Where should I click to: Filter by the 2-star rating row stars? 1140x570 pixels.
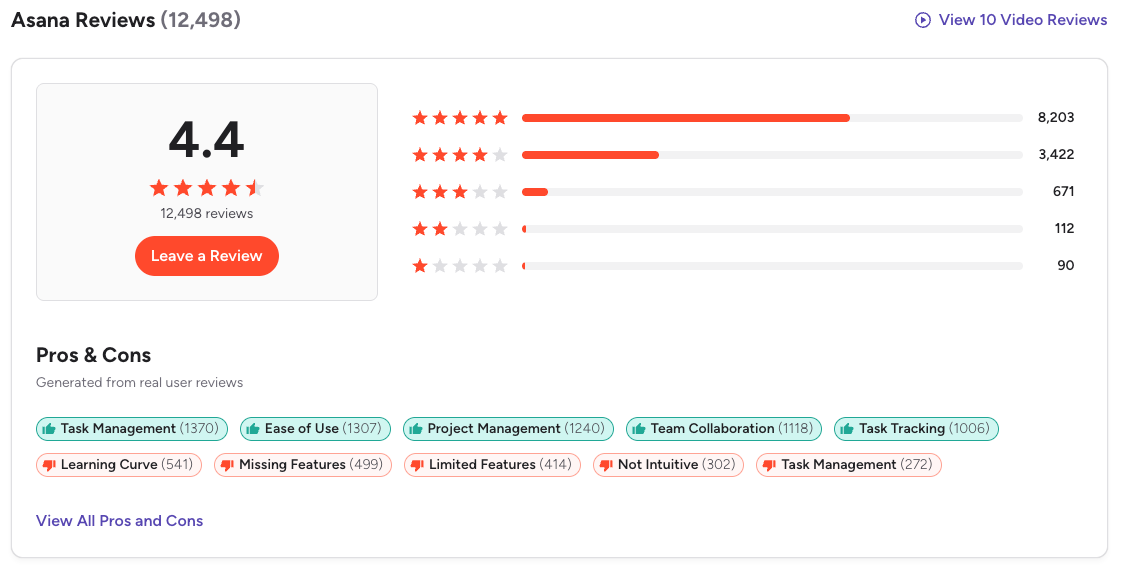pyautogui.click(x=459, y=229)
